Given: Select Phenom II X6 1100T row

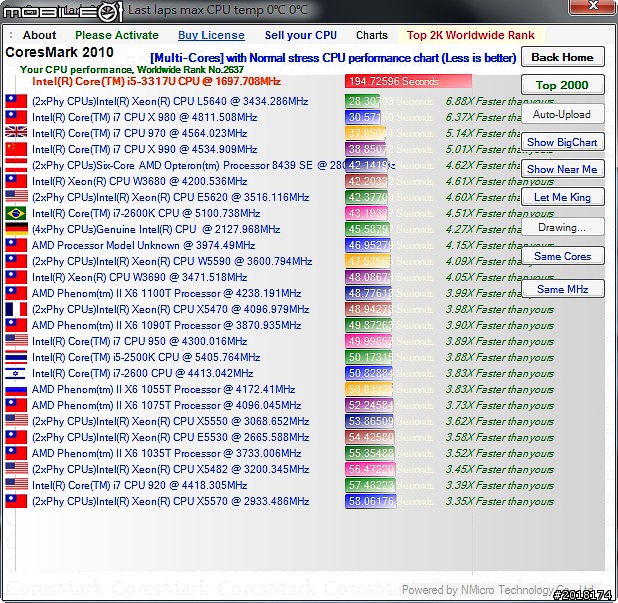Looking at the screenshot, I should (167, 293).
